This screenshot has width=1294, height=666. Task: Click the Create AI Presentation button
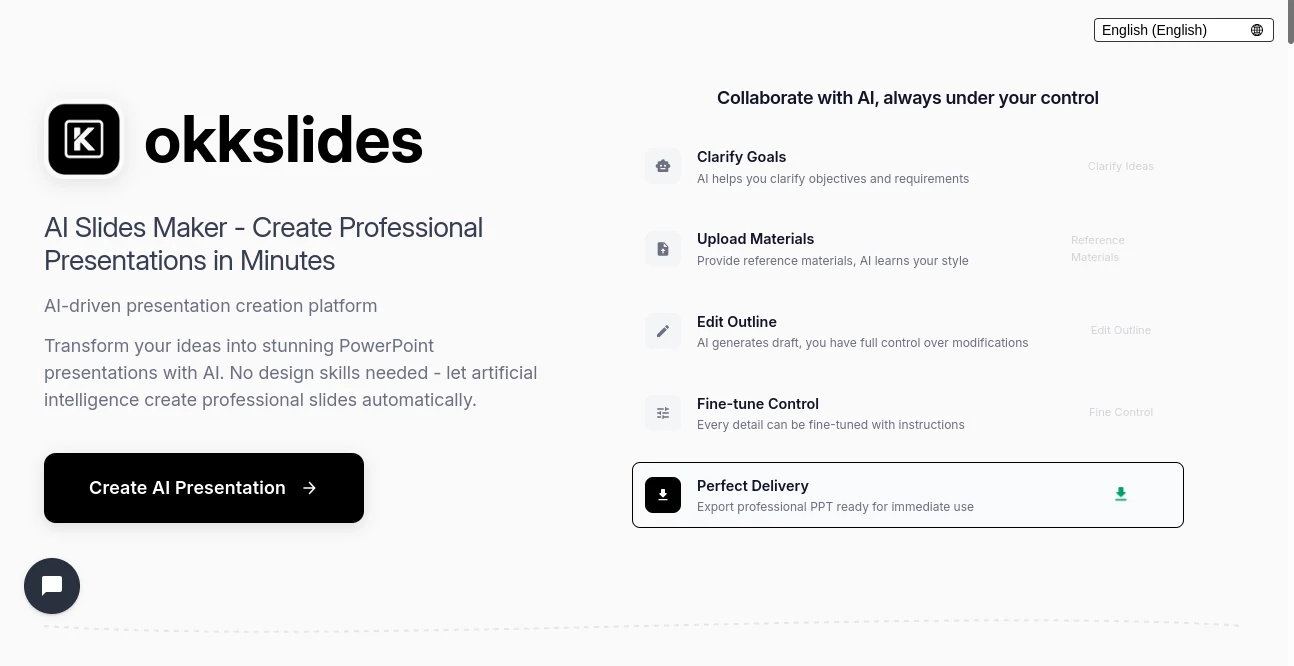click(x=204, y=488)
